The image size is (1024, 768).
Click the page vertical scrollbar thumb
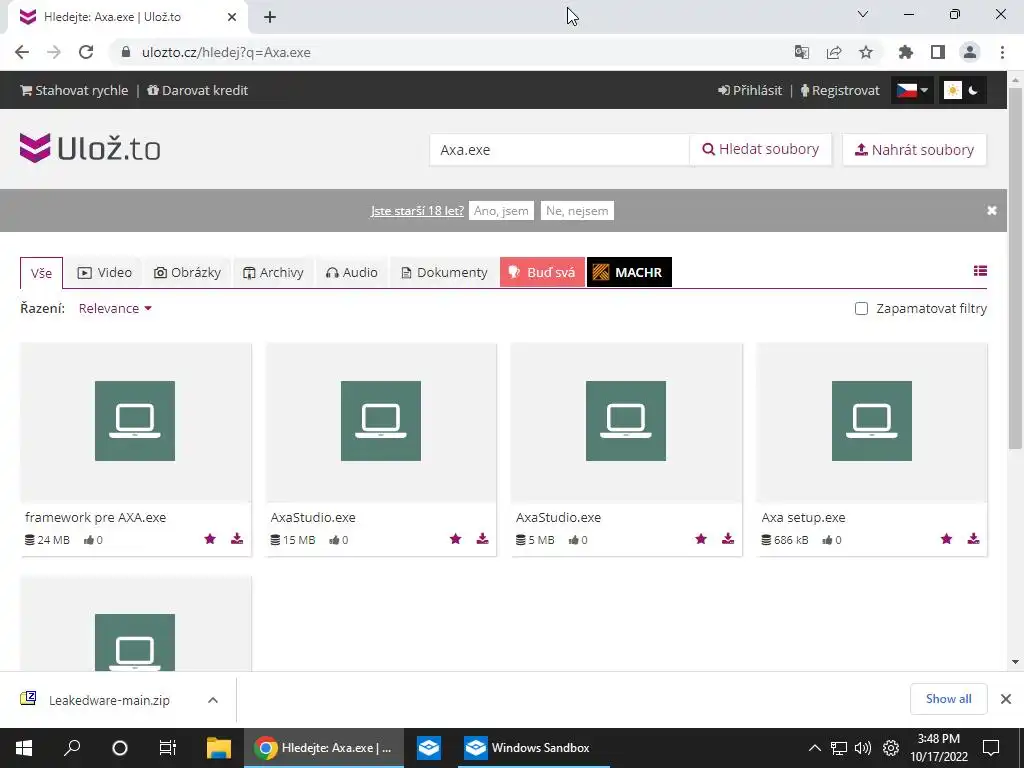tap(1015, 268)
